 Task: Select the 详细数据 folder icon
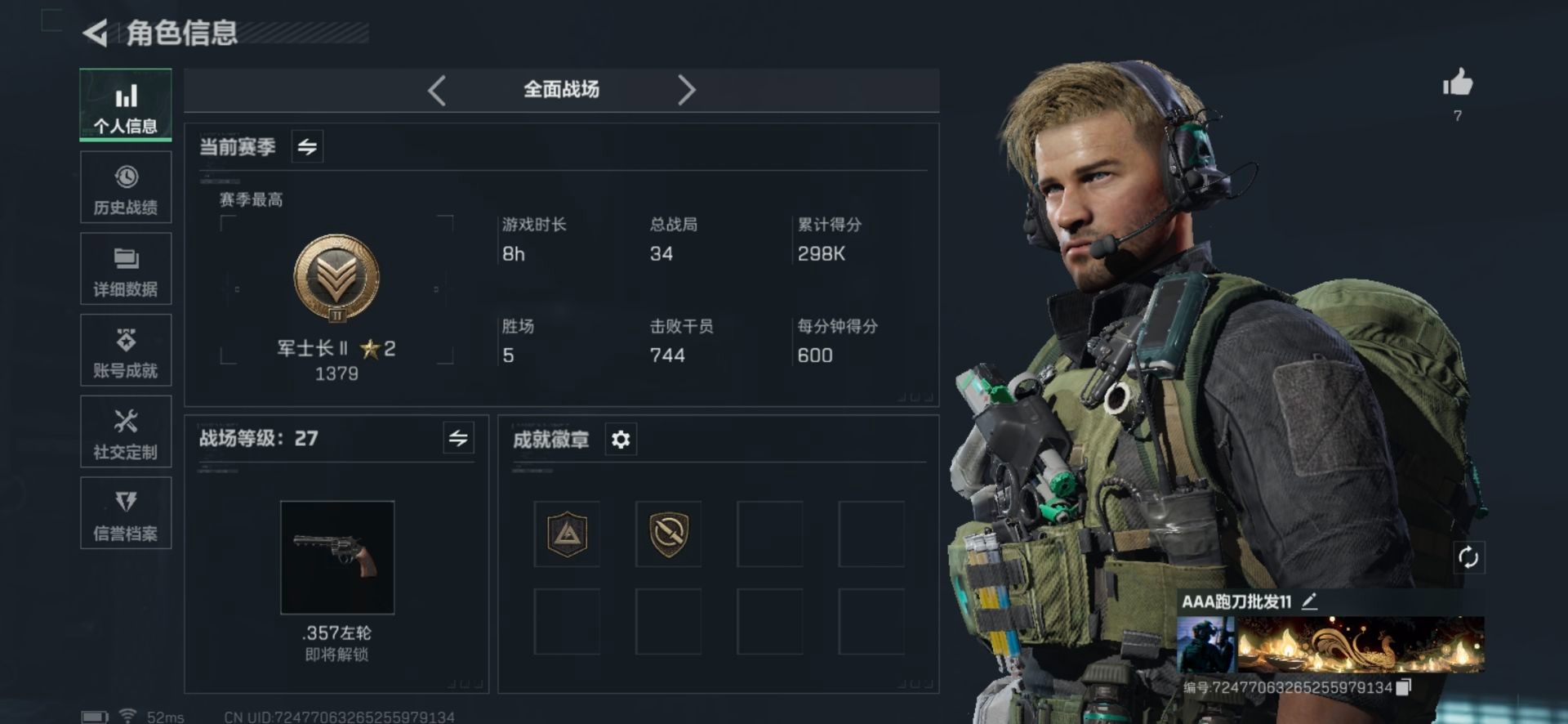(126, 259)
